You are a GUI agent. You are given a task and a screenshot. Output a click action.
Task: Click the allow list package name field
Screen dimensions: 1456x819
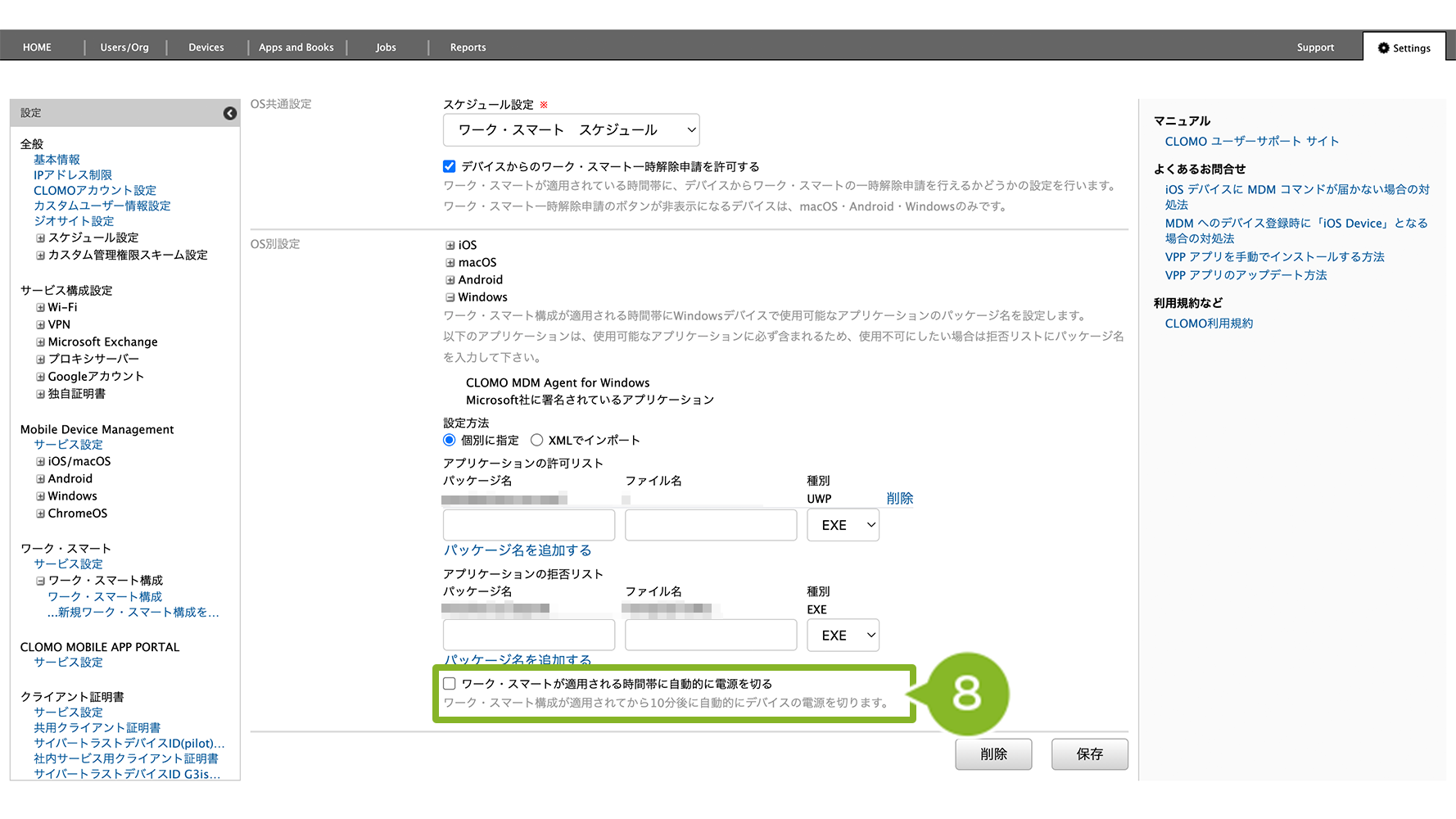point(528,525)
